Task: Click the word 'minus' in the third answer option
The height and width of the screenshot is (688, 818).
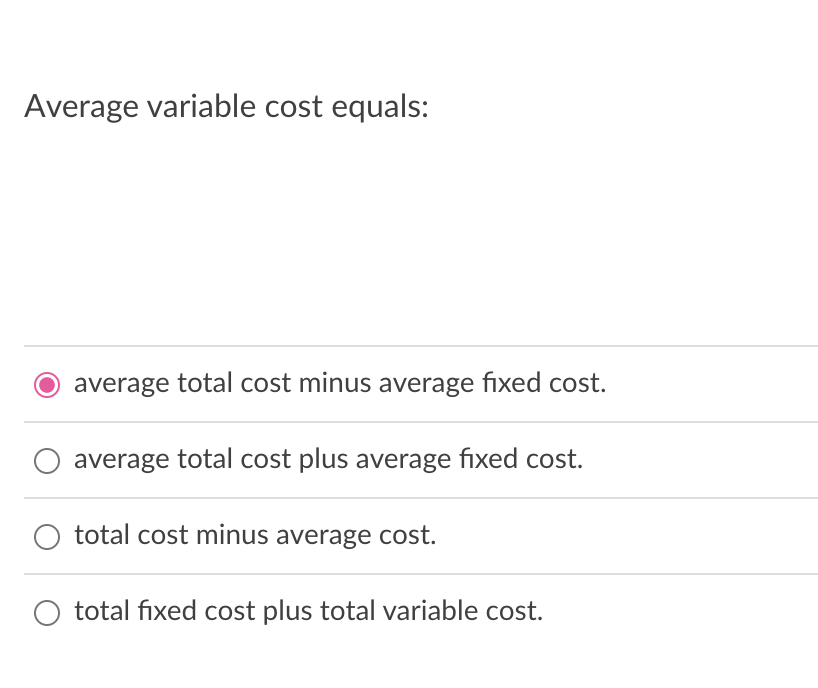Action: click(233, 535)
